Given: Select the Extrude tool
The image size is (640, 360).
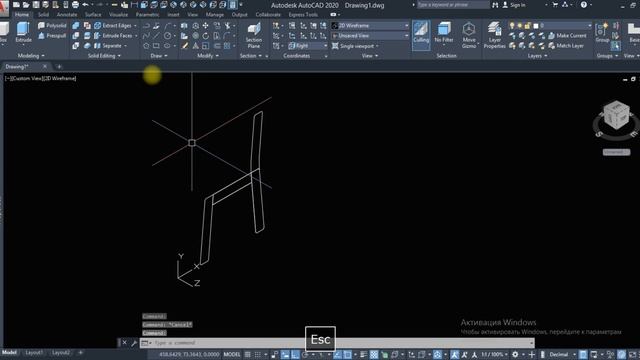Looking at the screenshot, I should [x=23, y=32].
